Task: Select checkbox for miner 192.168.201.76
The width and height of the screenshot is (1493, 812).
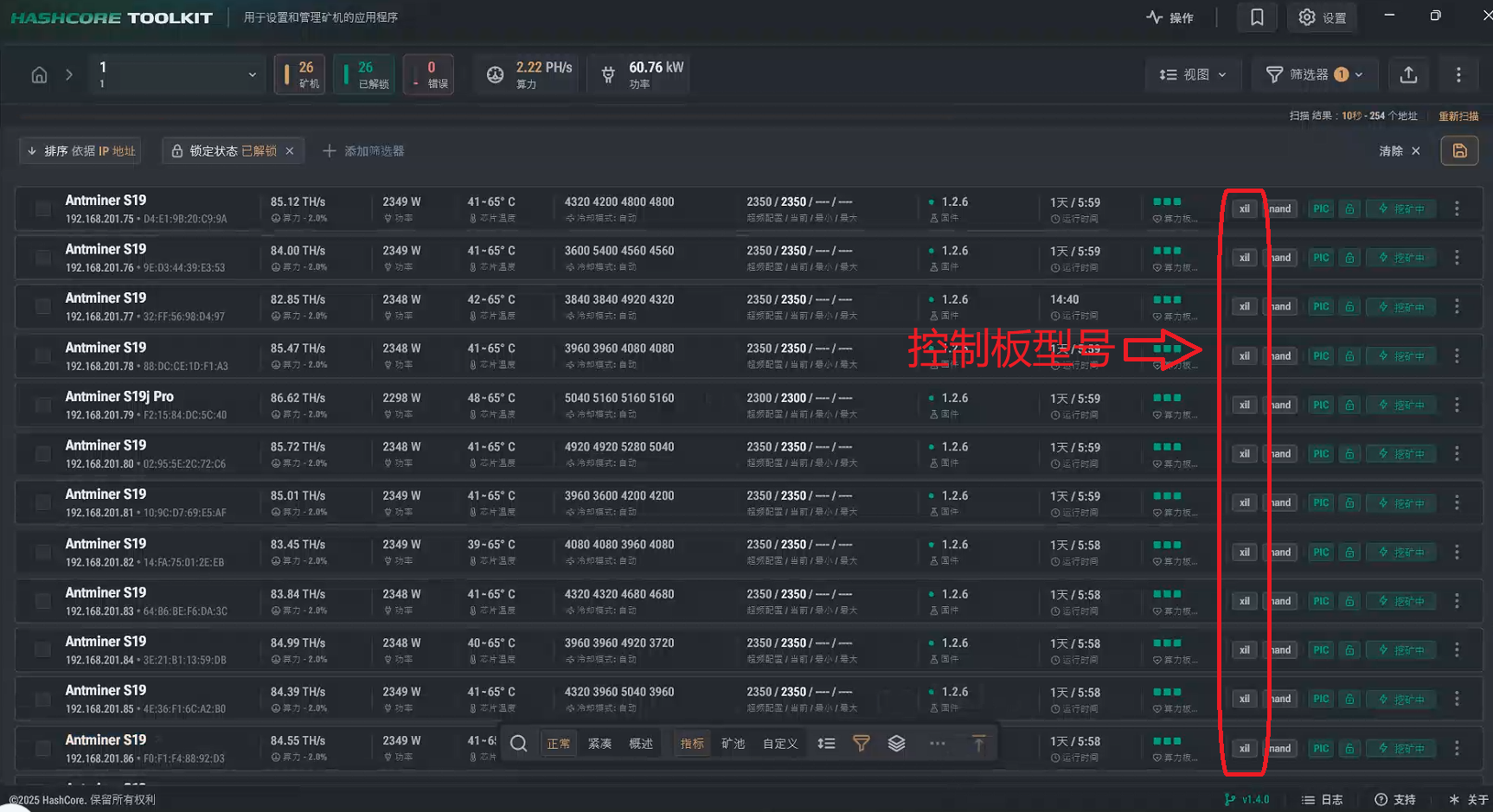Action: click(42, 258)
